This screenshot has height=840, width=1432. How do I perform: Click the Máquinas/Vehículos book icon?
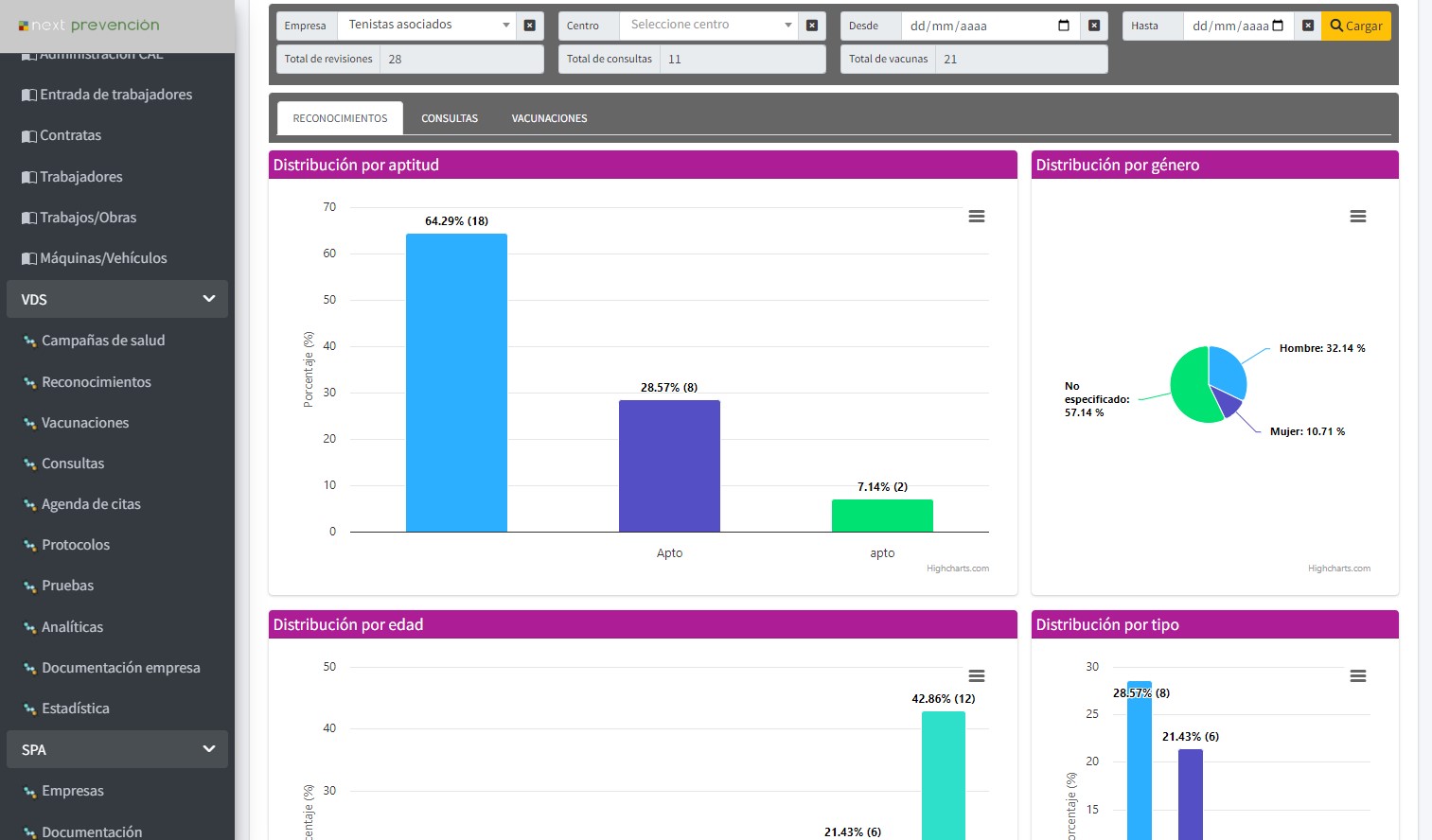(x=29, y=259)
